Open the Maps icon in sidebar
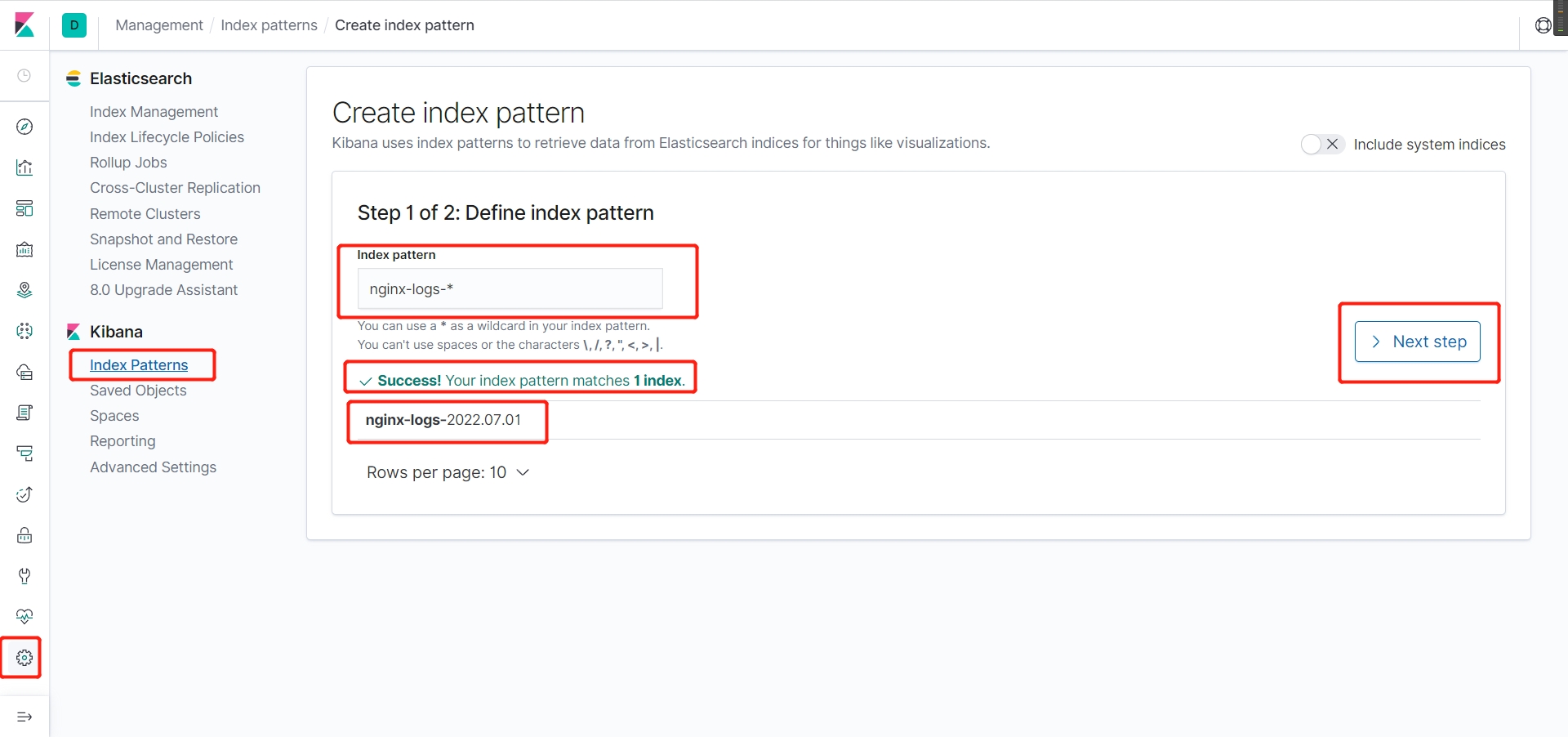 coord(24,290)
